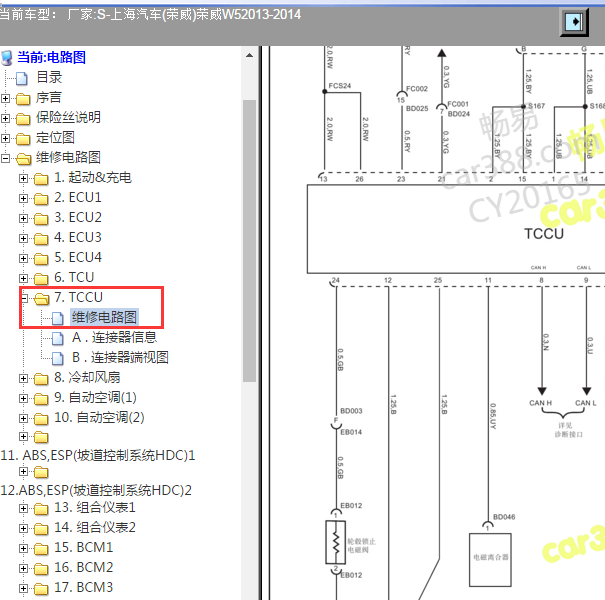Expand the 序言 tree node
The width and height of the screenshot is (605, 600).
[5, 98]
